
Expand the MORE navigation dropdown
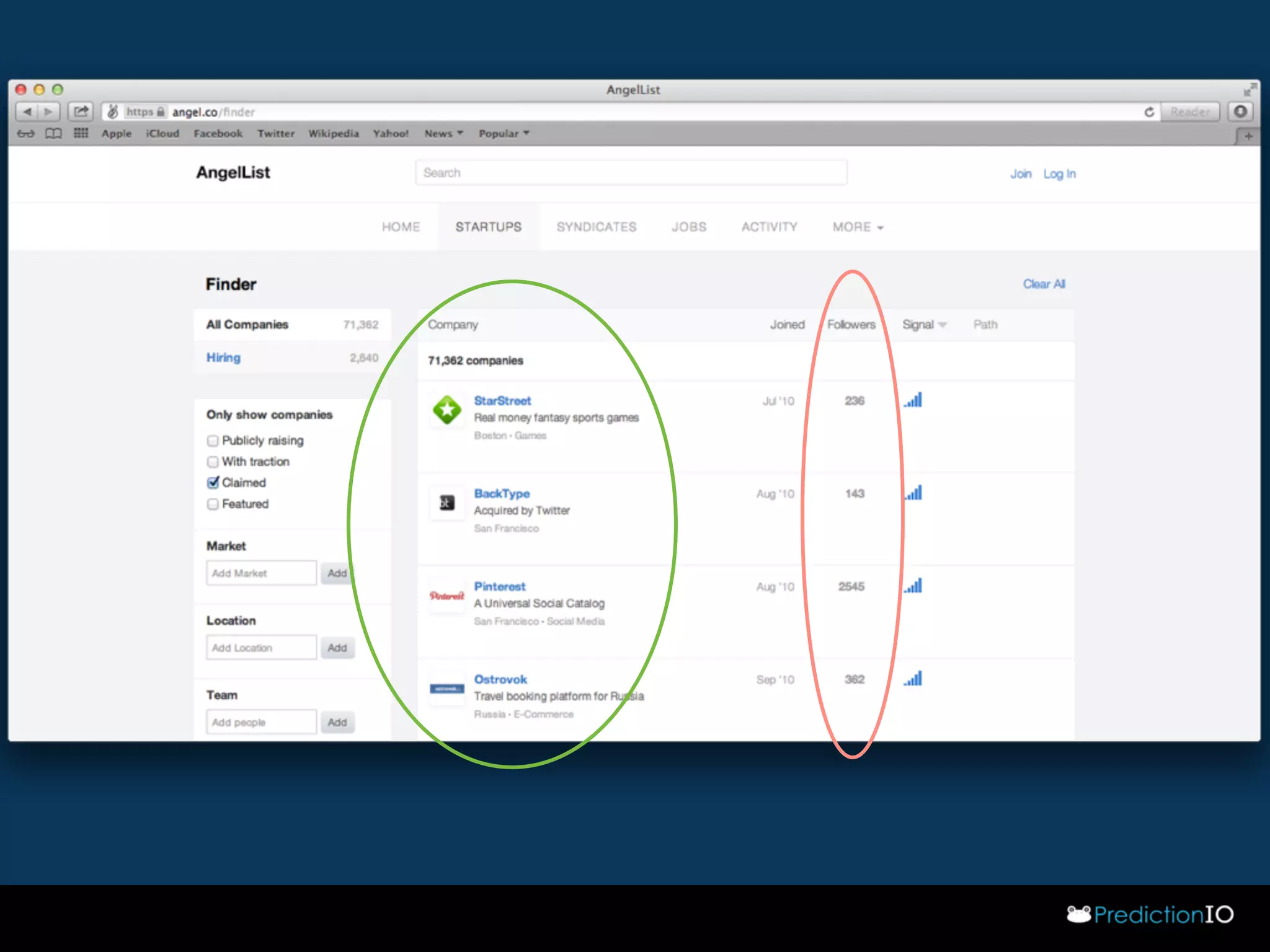coord(858,227)
